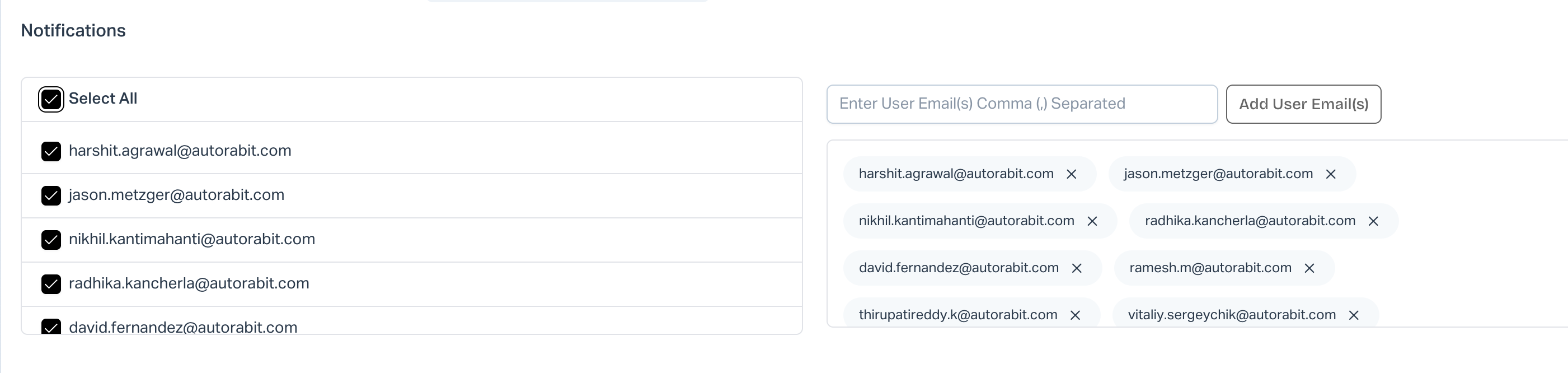
Task: Delete nikhil.kantimahanti chip via X icon
Action: point(1092,221)
